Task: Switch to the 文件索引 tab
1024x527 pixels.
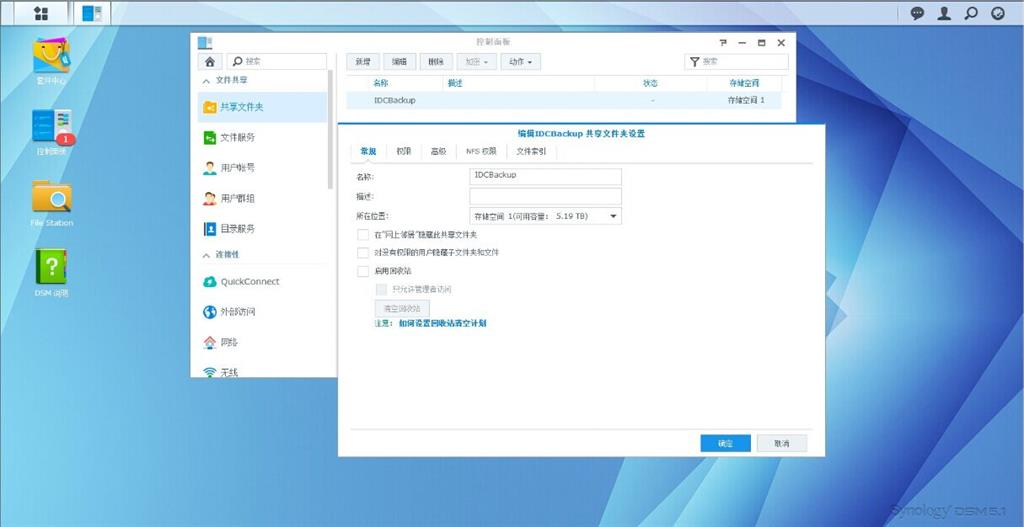Action: point(530,152)
